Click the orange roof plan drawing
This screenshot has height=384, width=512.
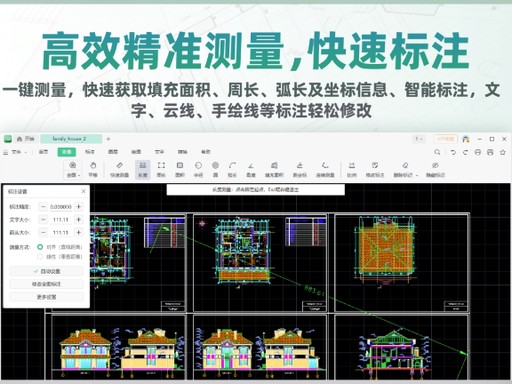point(385,250)
